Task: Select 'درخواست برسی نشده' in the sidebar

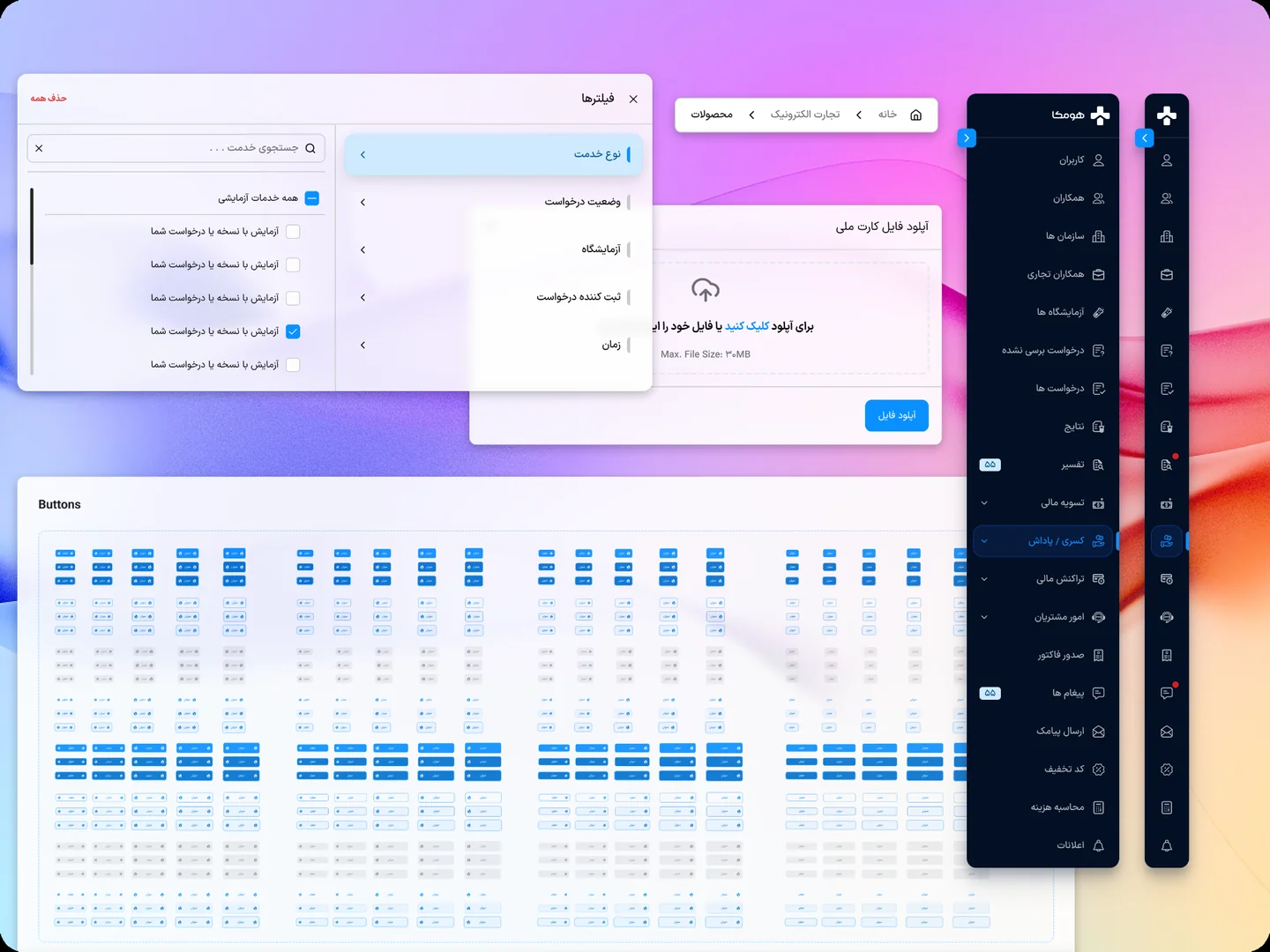Action: tap(1042, 350)
